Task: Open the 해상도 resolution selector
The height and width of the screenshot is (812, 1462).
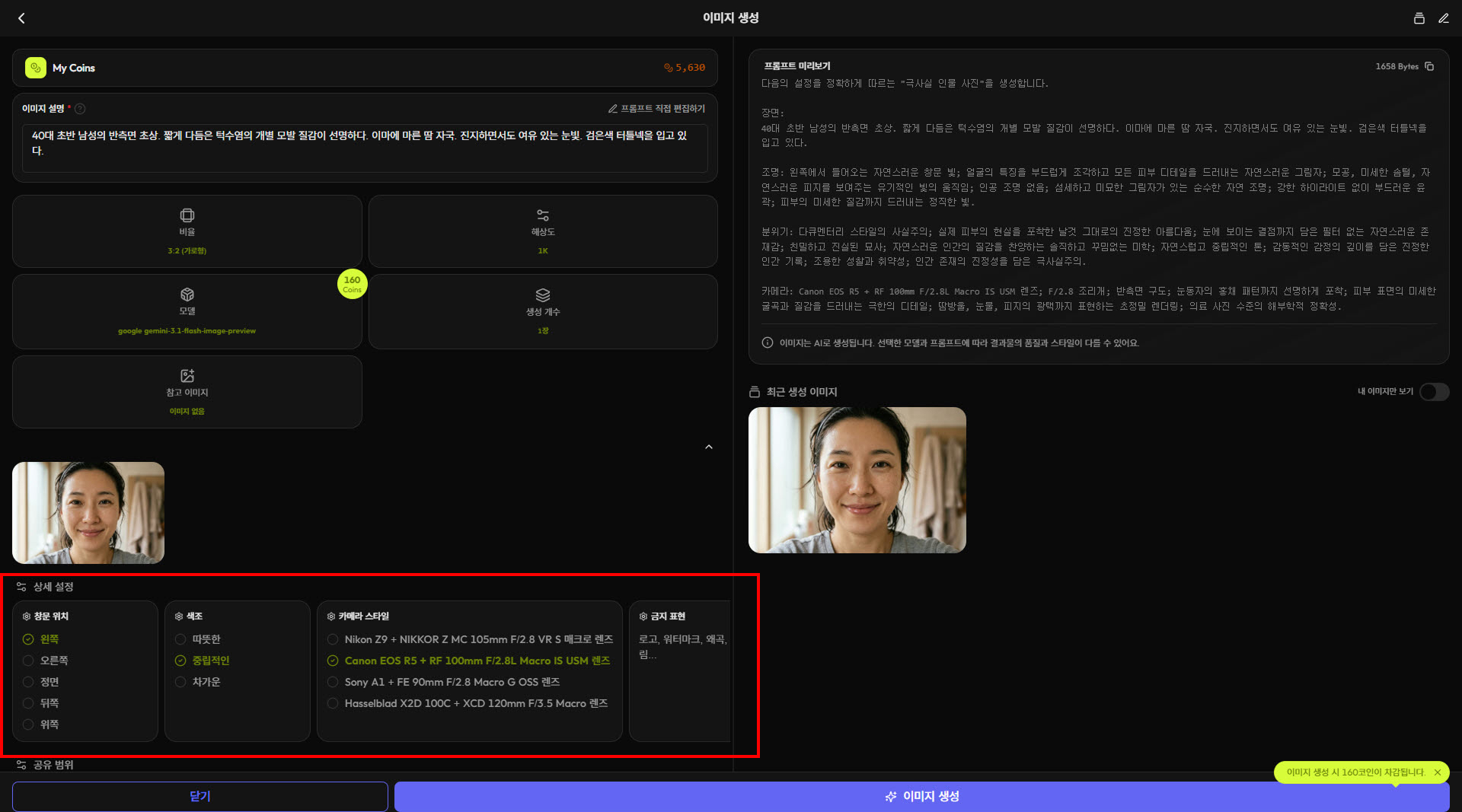Action: click(x=542, y=231)
